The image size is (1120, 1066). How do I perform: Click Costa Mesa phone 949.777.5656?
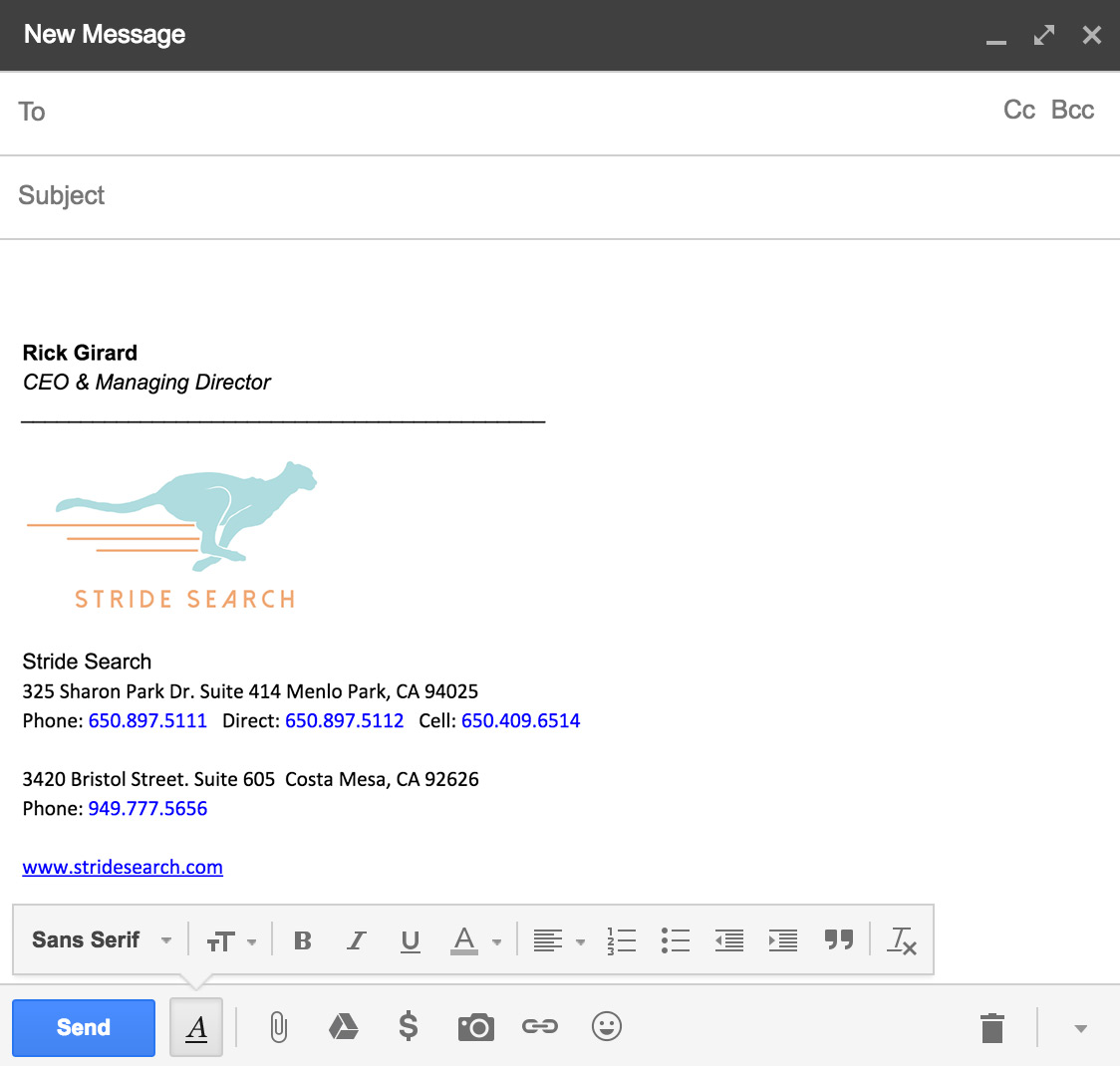pyautogui.click(x=147, y=808)
